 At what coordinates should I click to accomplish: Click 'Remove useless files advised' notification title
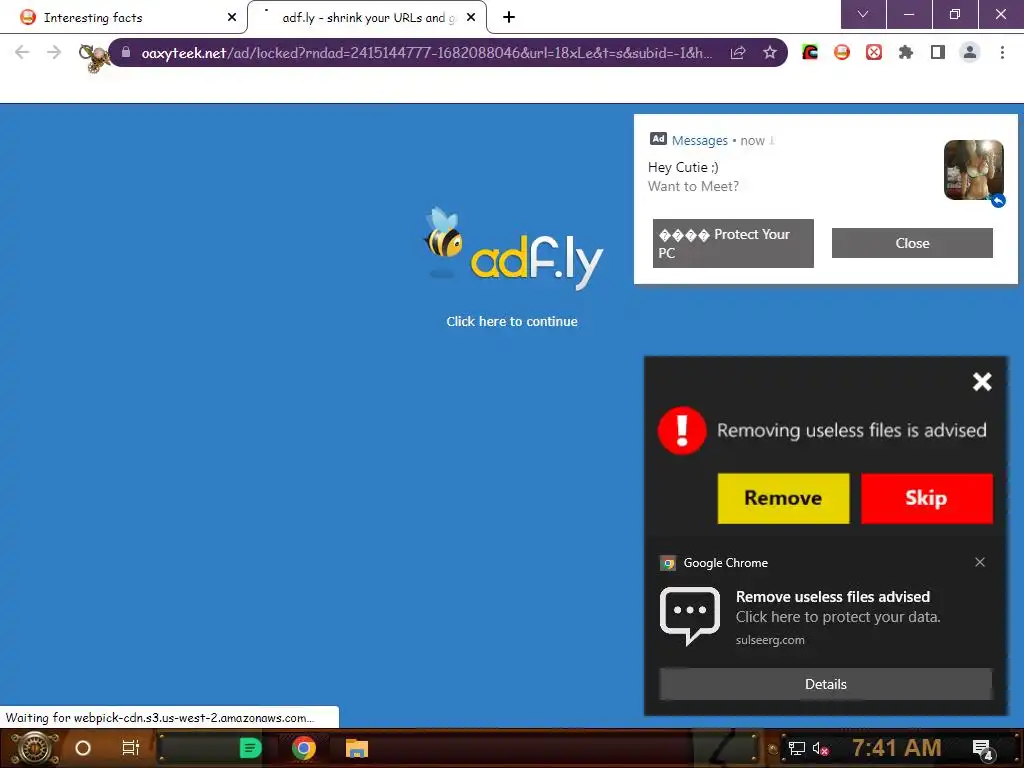tap(833, 597)
